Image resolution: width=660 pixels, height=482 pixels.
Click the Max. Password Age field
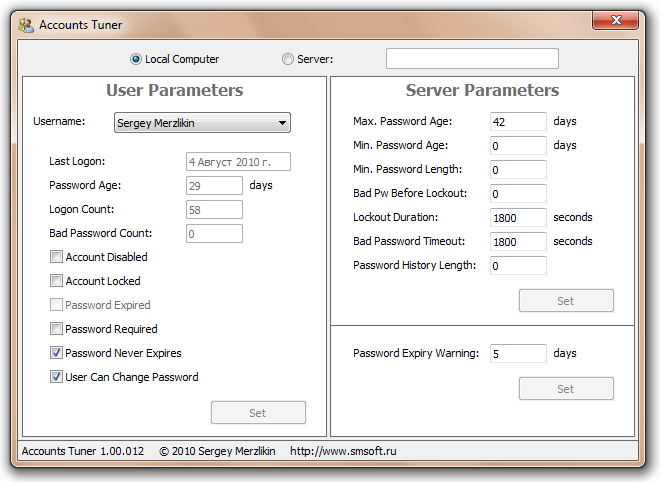click(x=518, y=121)
